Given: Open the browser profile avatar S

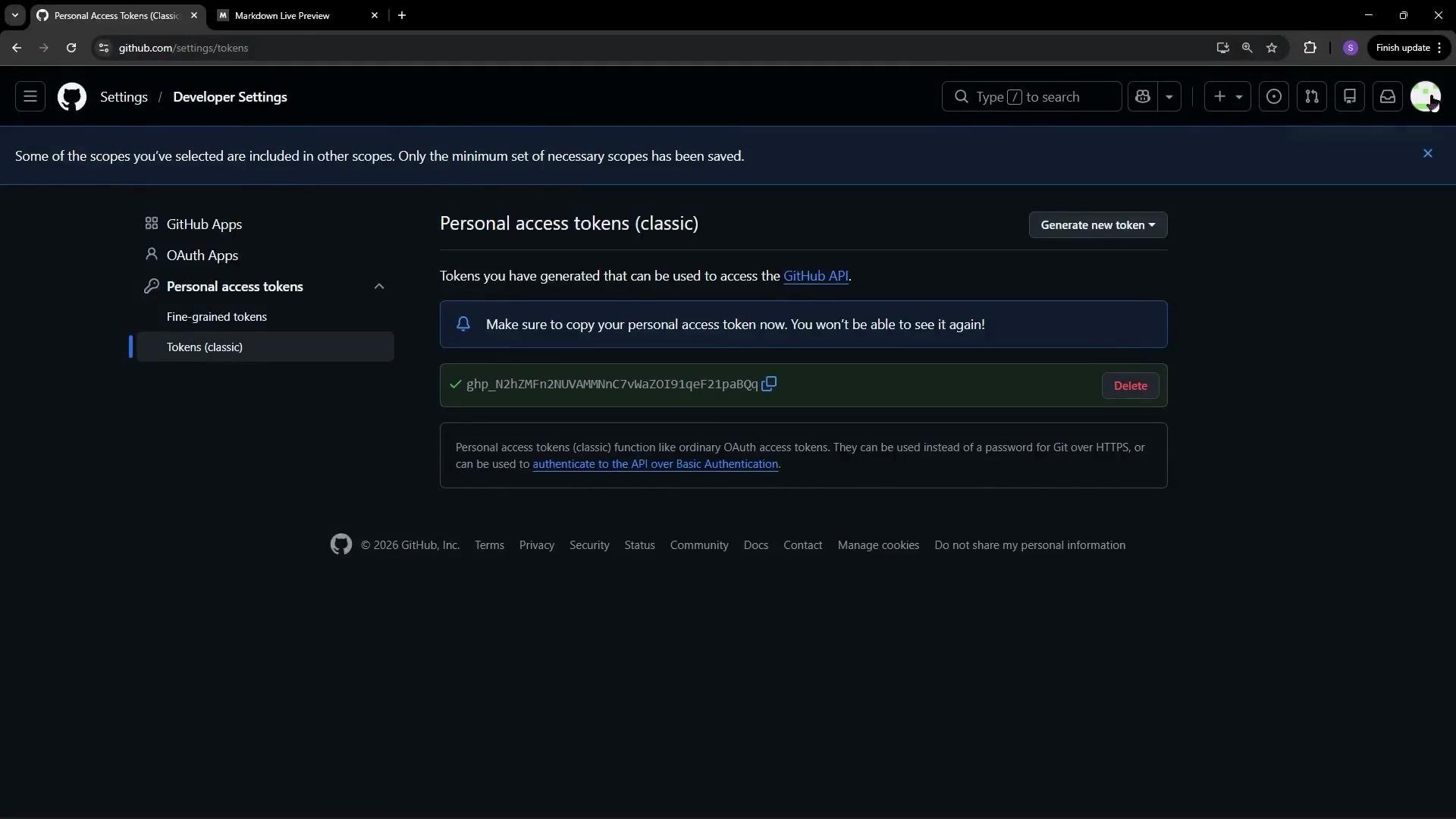Looking at the screenshot, I should pyautogui.click(x=1351, y=48).
